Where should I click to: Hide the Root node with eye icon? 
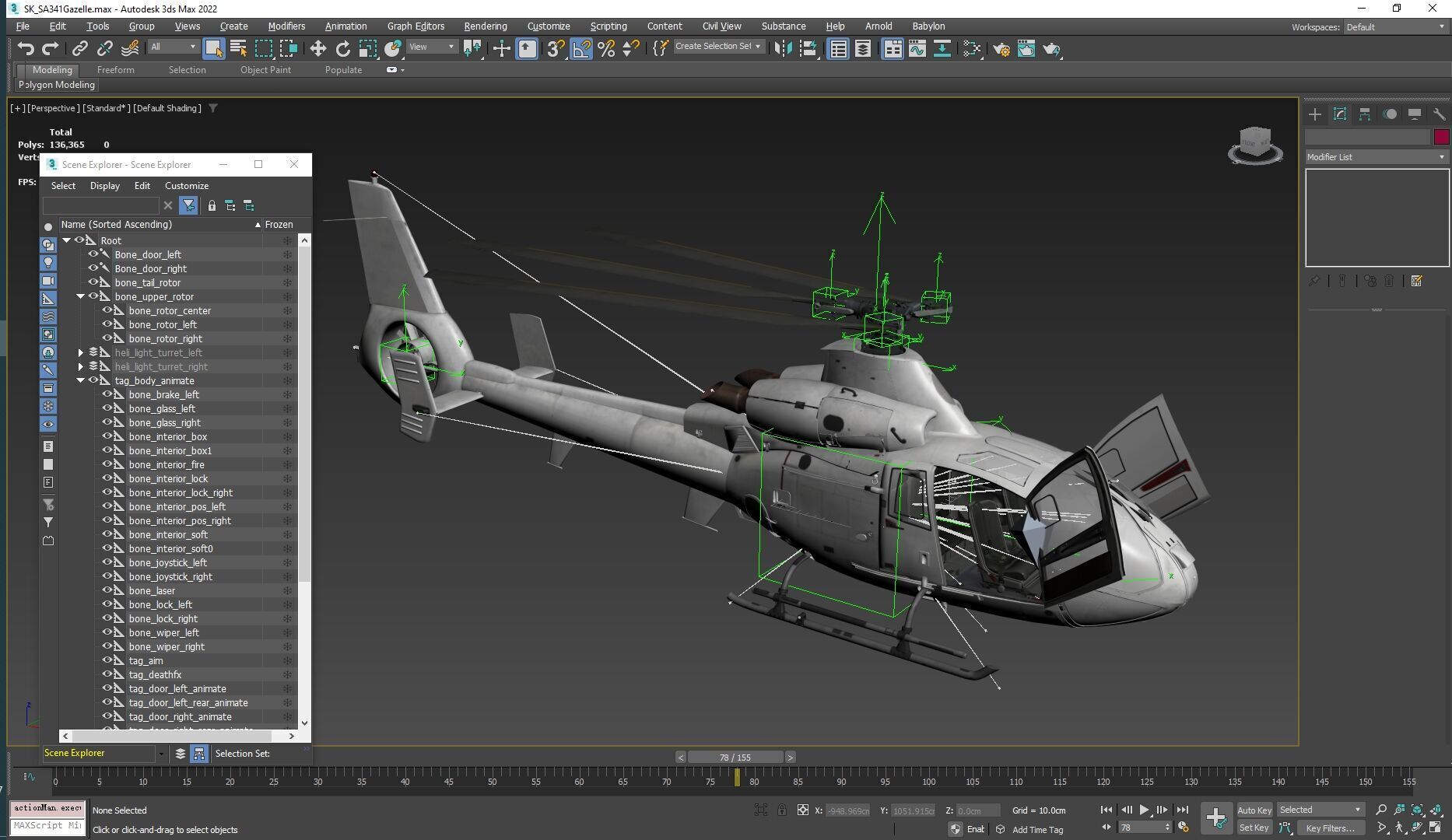pos(79,240)
